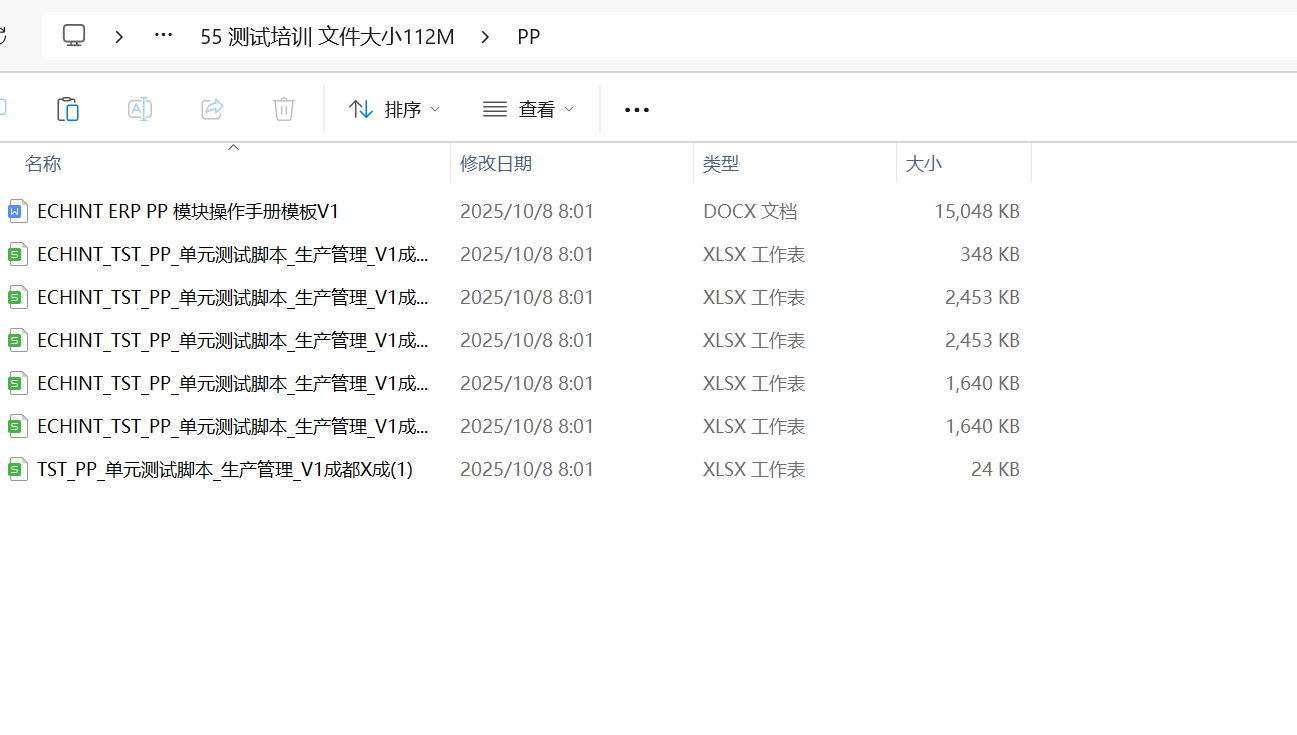Click the Delete trash can icon
The image size is (1297, 735).
tap(284, 109)
